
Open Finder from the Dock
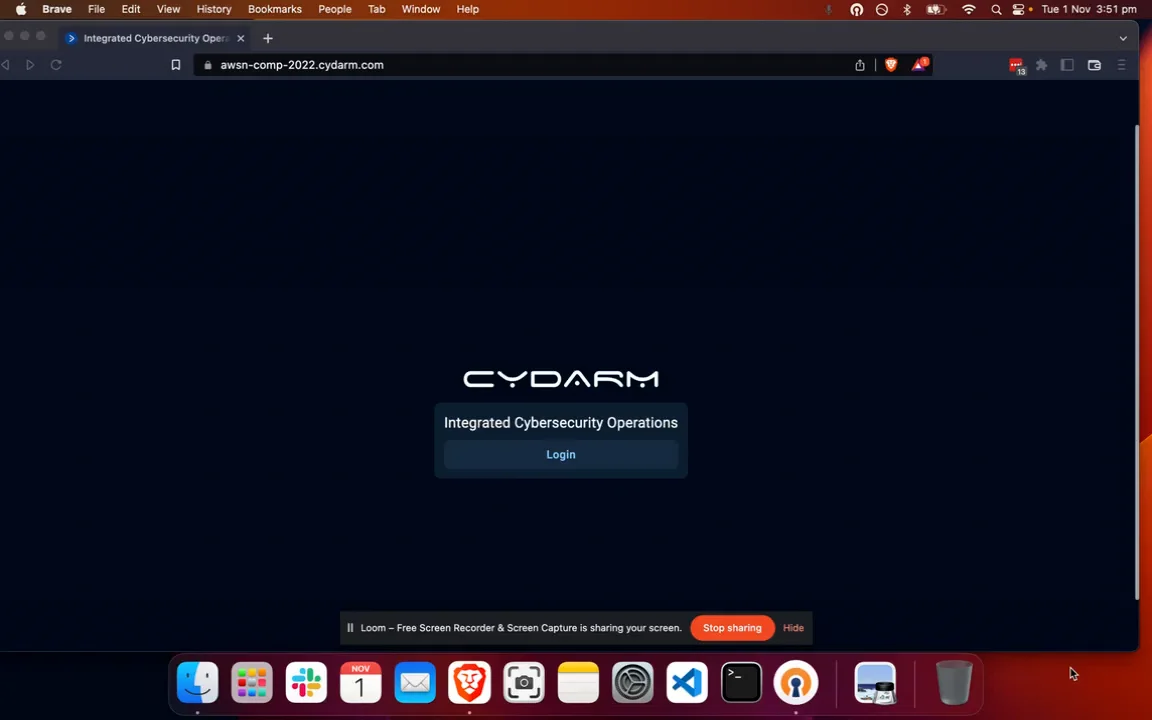[x=198, y=683]
